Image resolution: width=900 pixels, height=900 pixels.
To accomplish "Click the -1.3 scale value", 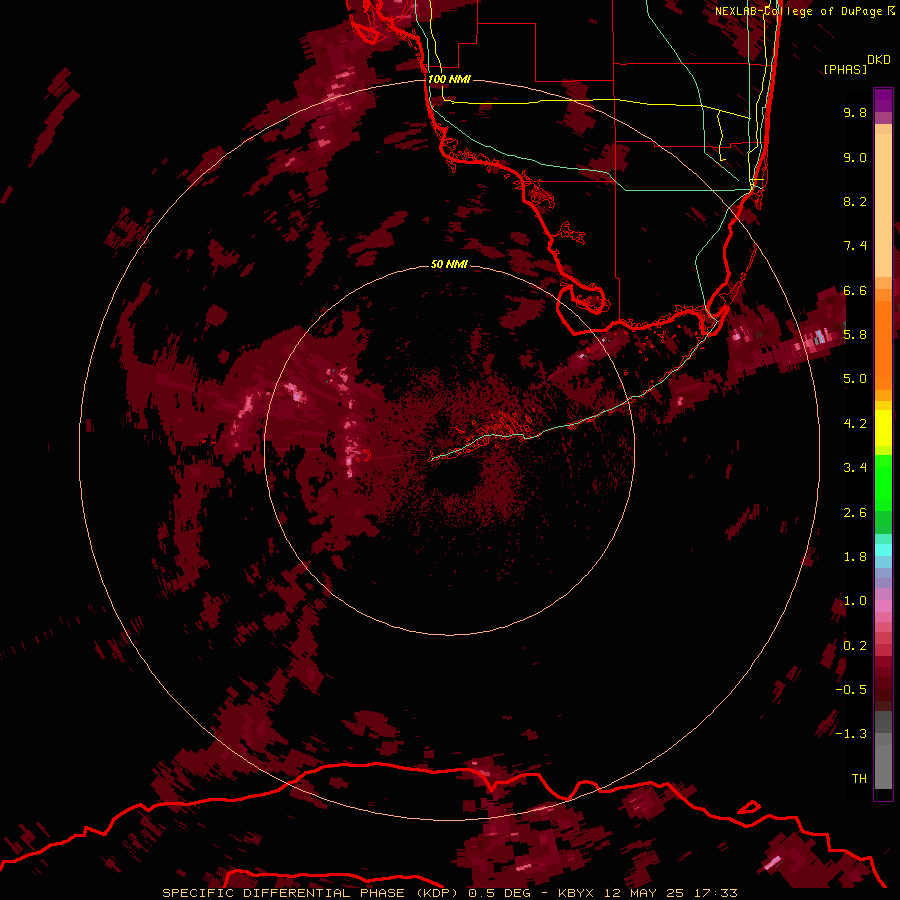I will click(x=851, y=734).
